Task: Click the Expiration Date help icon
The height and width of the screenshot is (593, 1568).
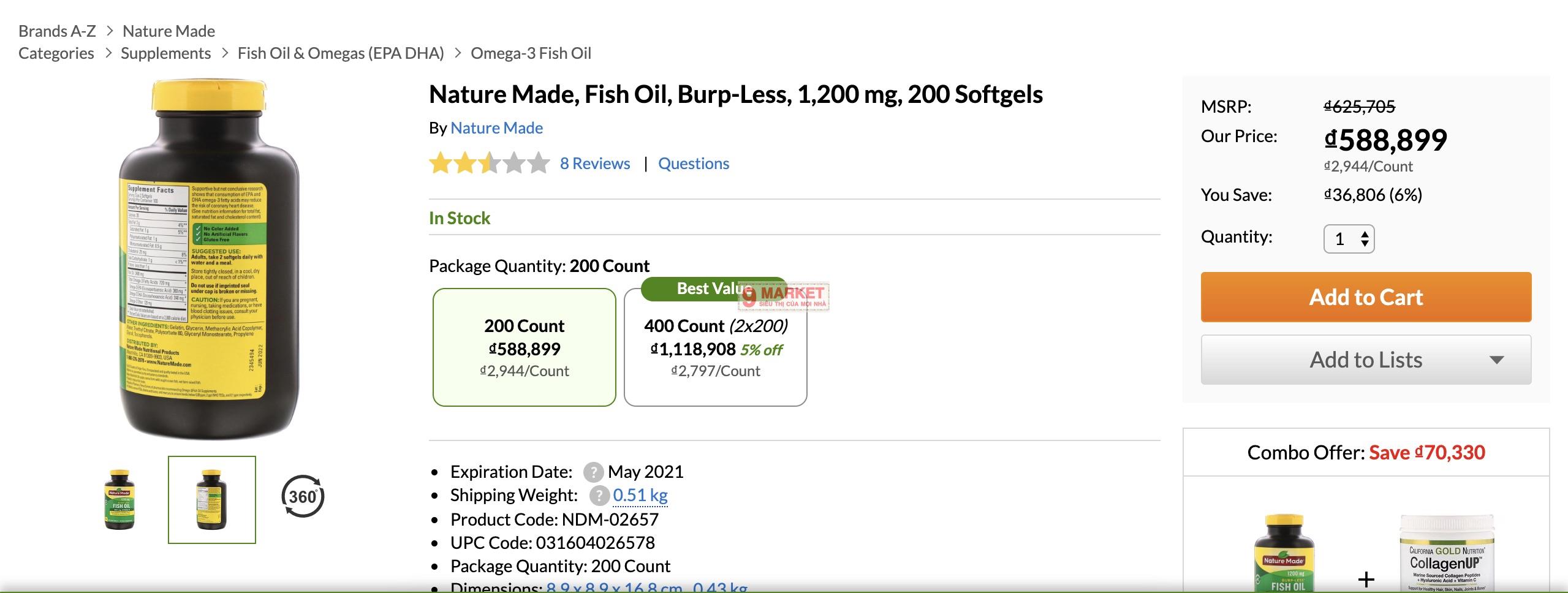Action: [x=593, y=472]
